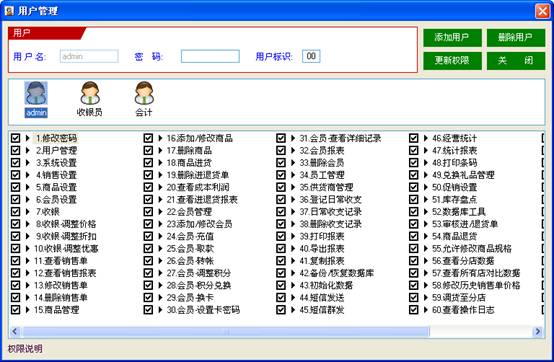
Task: Click the 添加用户 button
Action: pyautogui.click(x=452, y=37)
